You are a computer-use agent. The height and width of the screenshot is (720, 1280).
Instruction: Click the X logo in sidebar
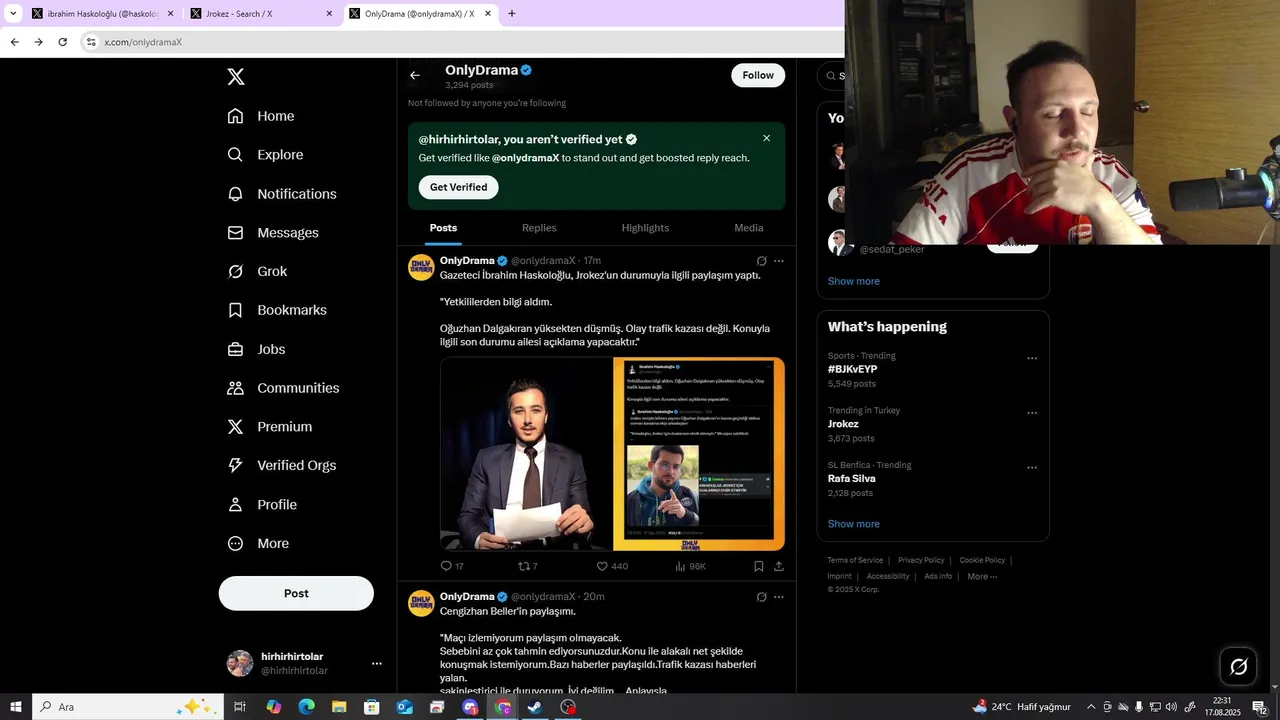click(x=236, y=77)
